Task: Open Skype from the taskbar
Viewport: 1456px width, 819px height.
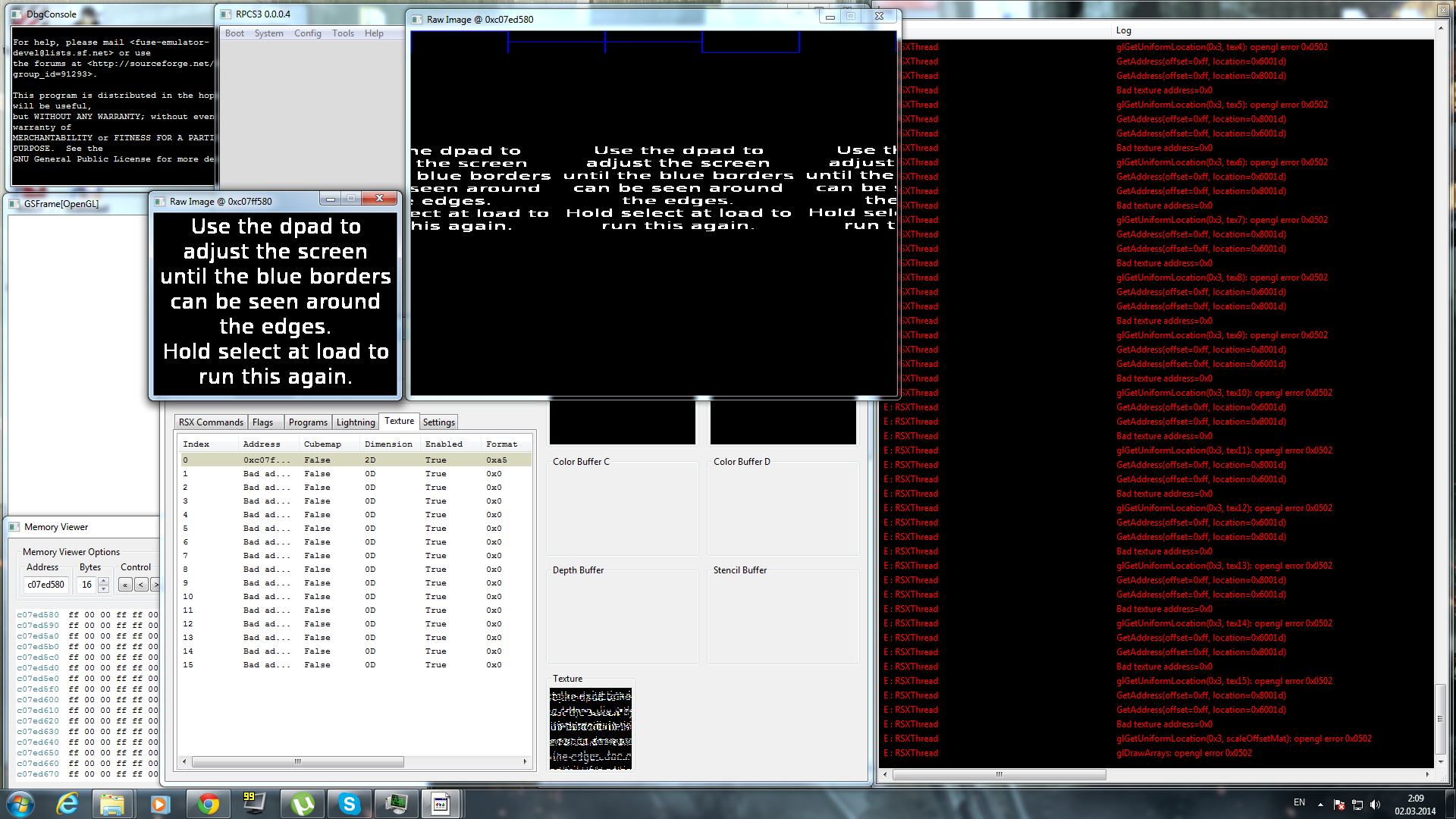Action: (349, 804)
